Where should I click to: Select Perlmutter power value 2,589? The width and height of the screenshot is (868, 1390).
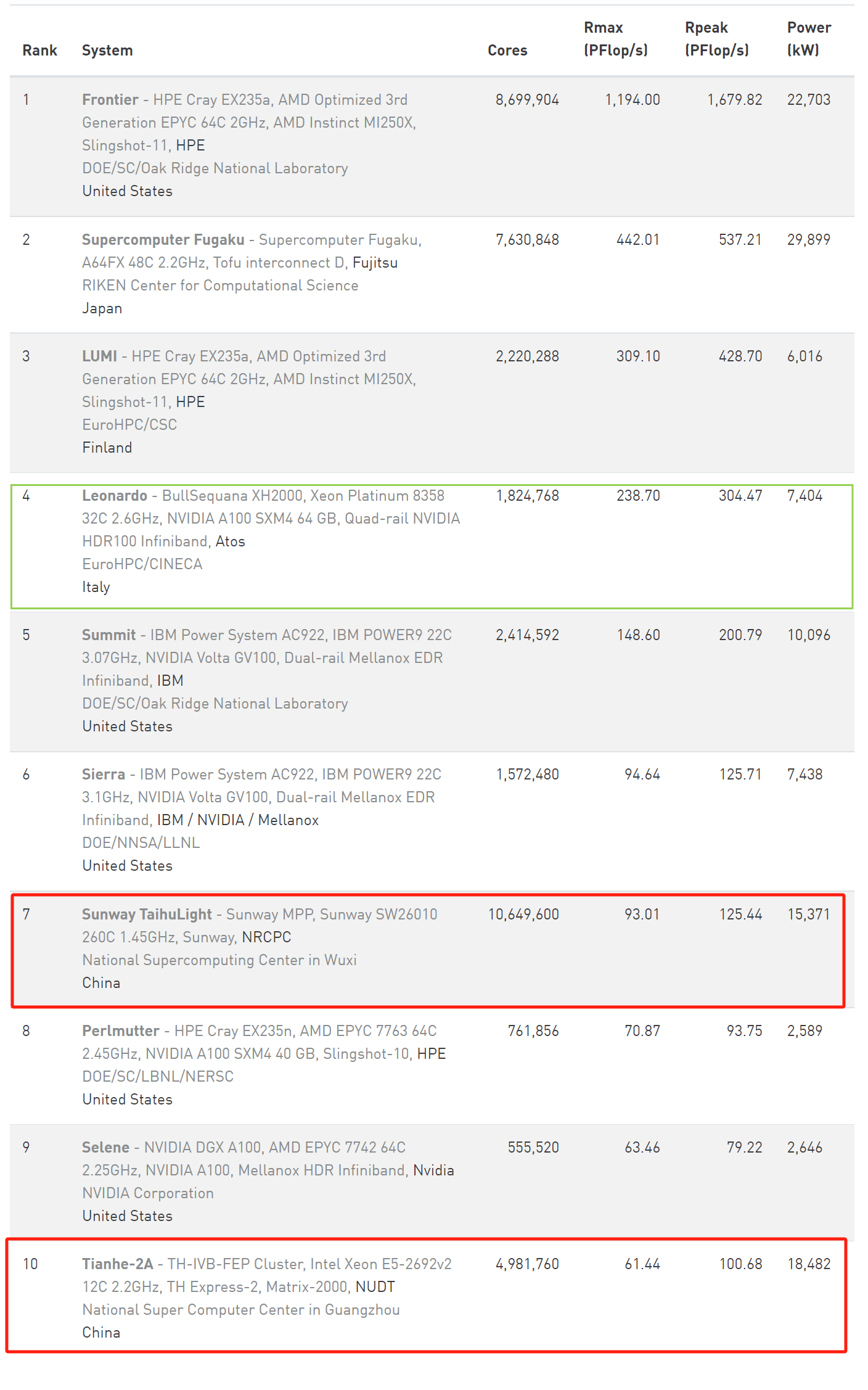tap(805, 1030)
